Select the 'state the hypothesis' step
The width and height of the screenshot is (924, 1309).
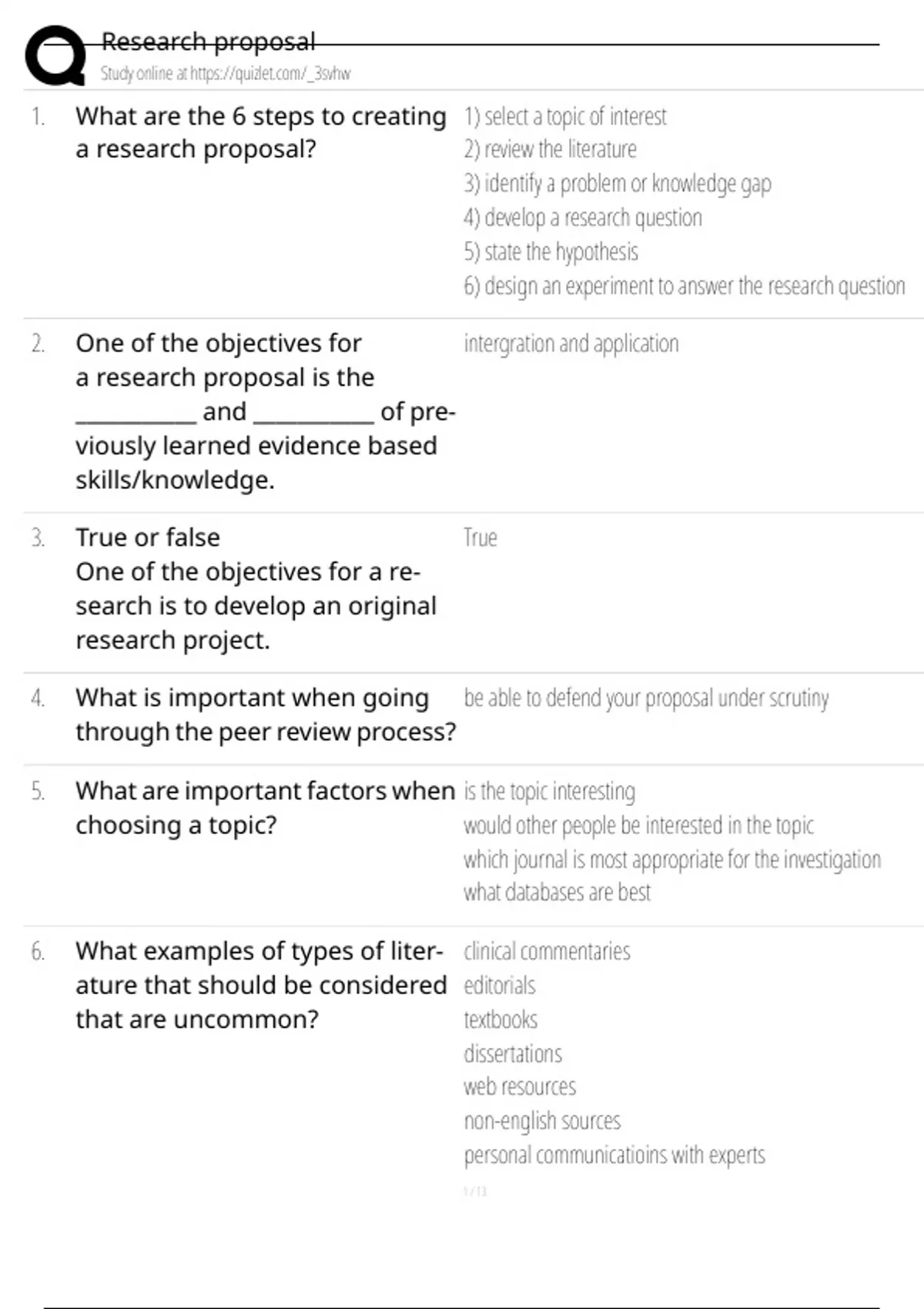551,252
